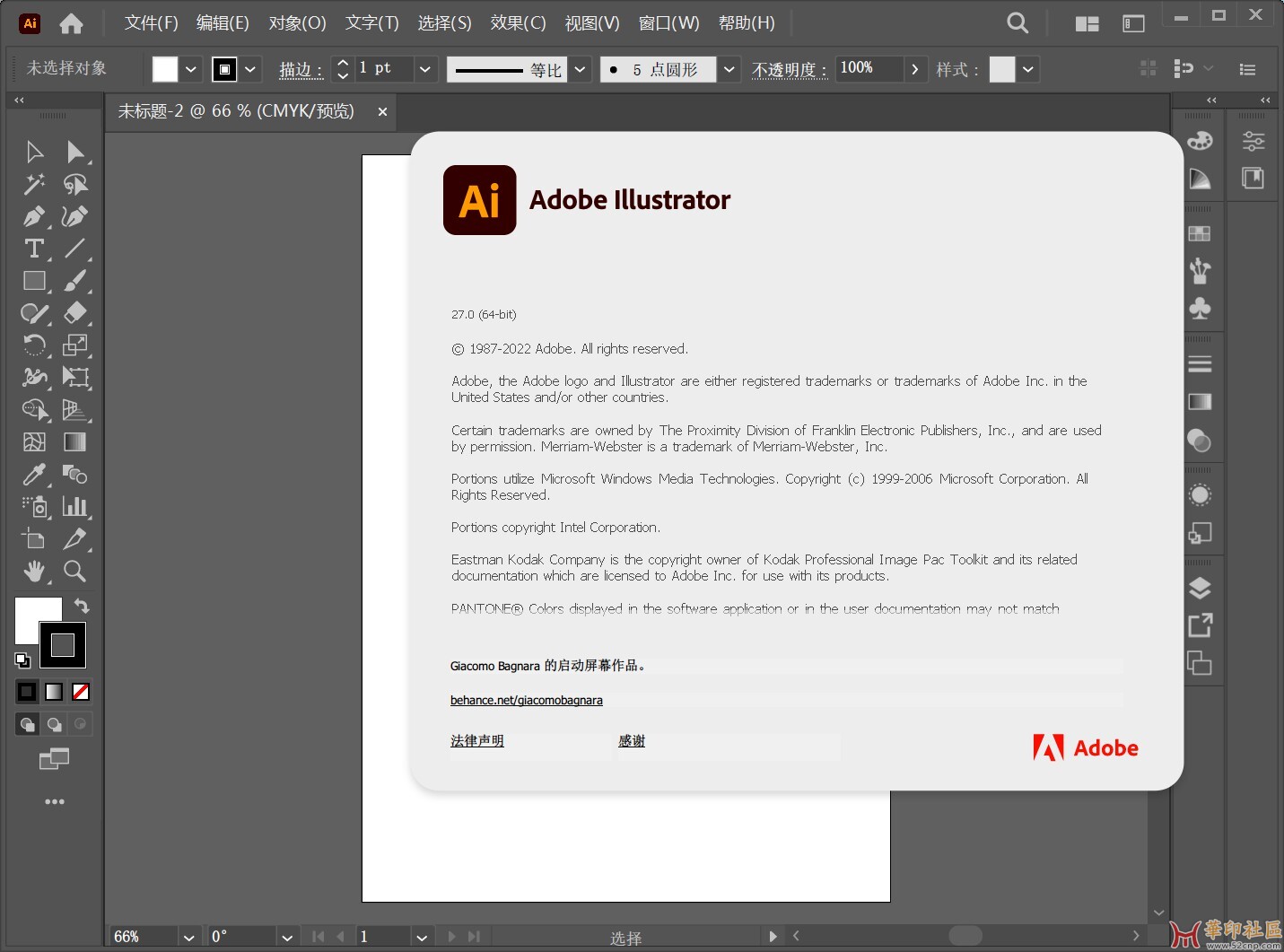Select the Rectangle tool

[34, 281]
